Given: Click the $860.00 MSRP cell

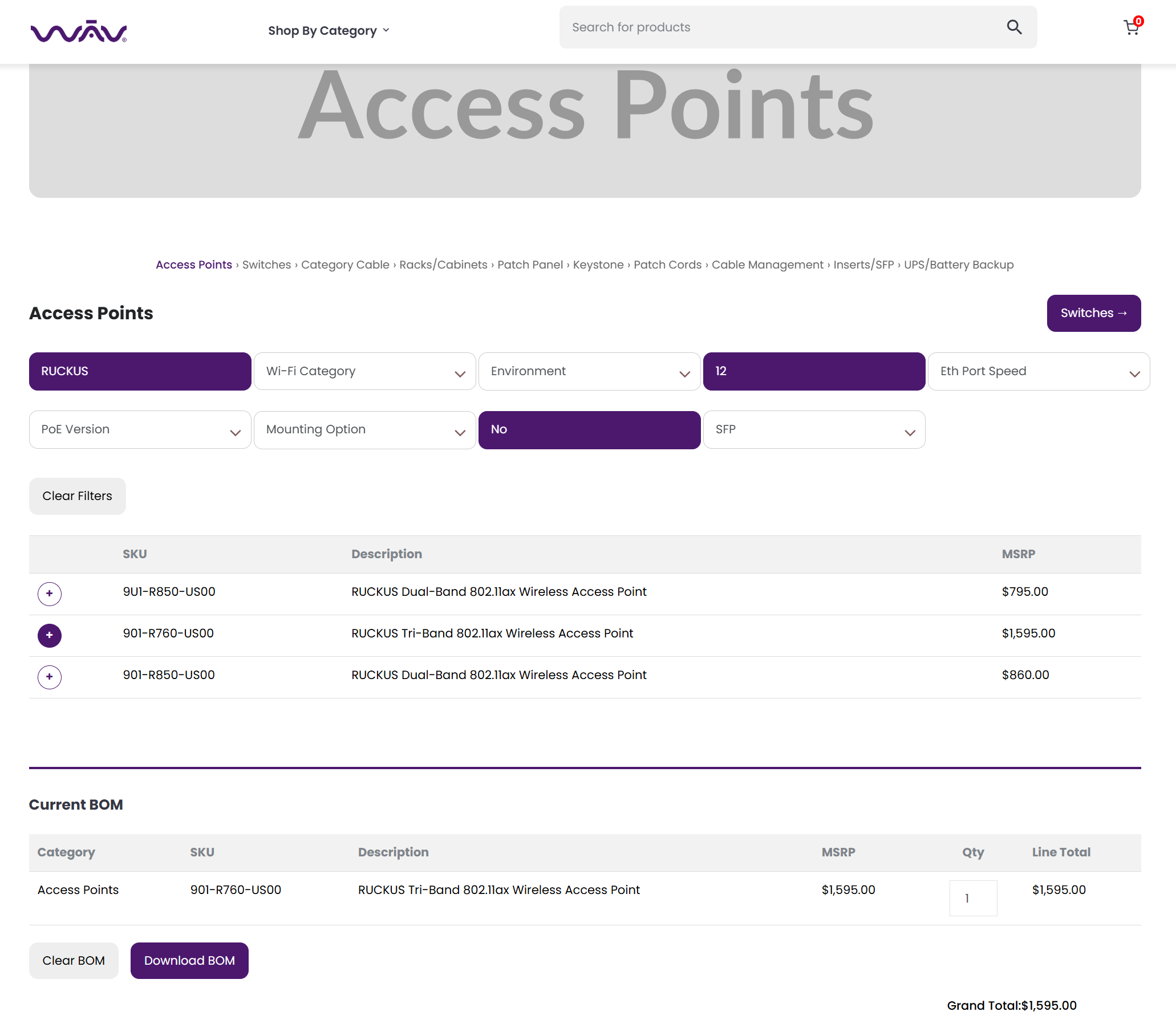Looking at the screenshot, I should point(1025,675).
